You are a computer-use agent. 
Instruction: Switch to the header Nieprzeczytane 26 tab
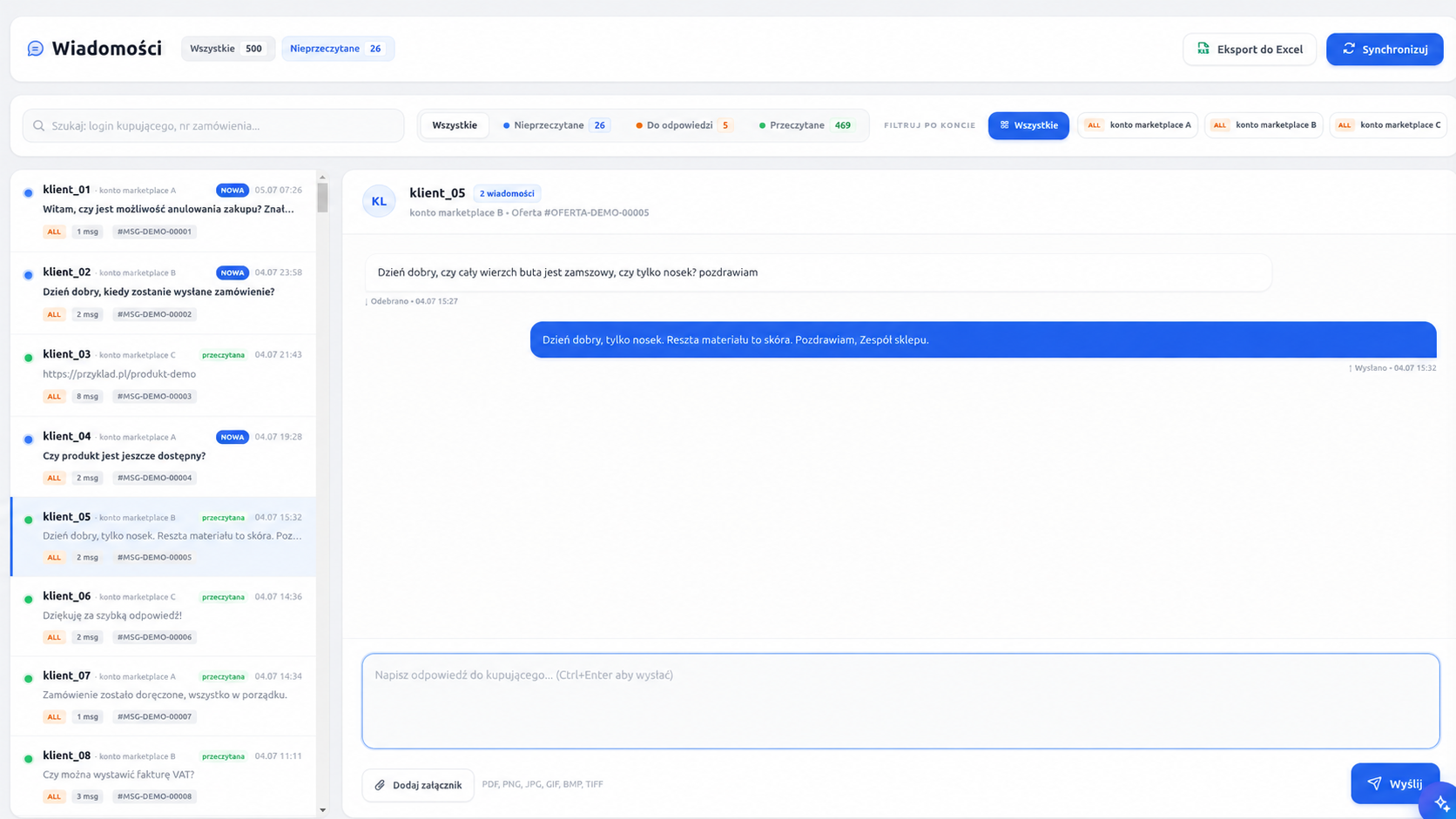(338, 49)
